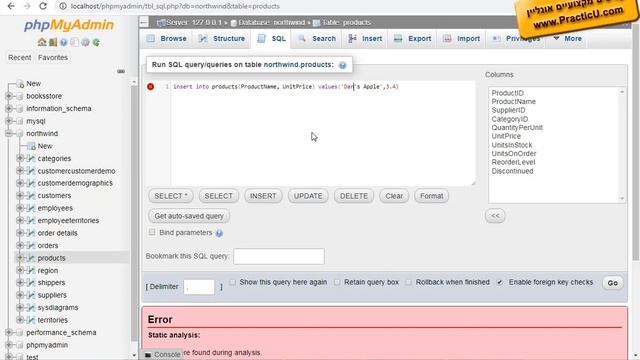Open the navigation settings gear icon
This screenshot has width=640, height=360.
point(85,42)
